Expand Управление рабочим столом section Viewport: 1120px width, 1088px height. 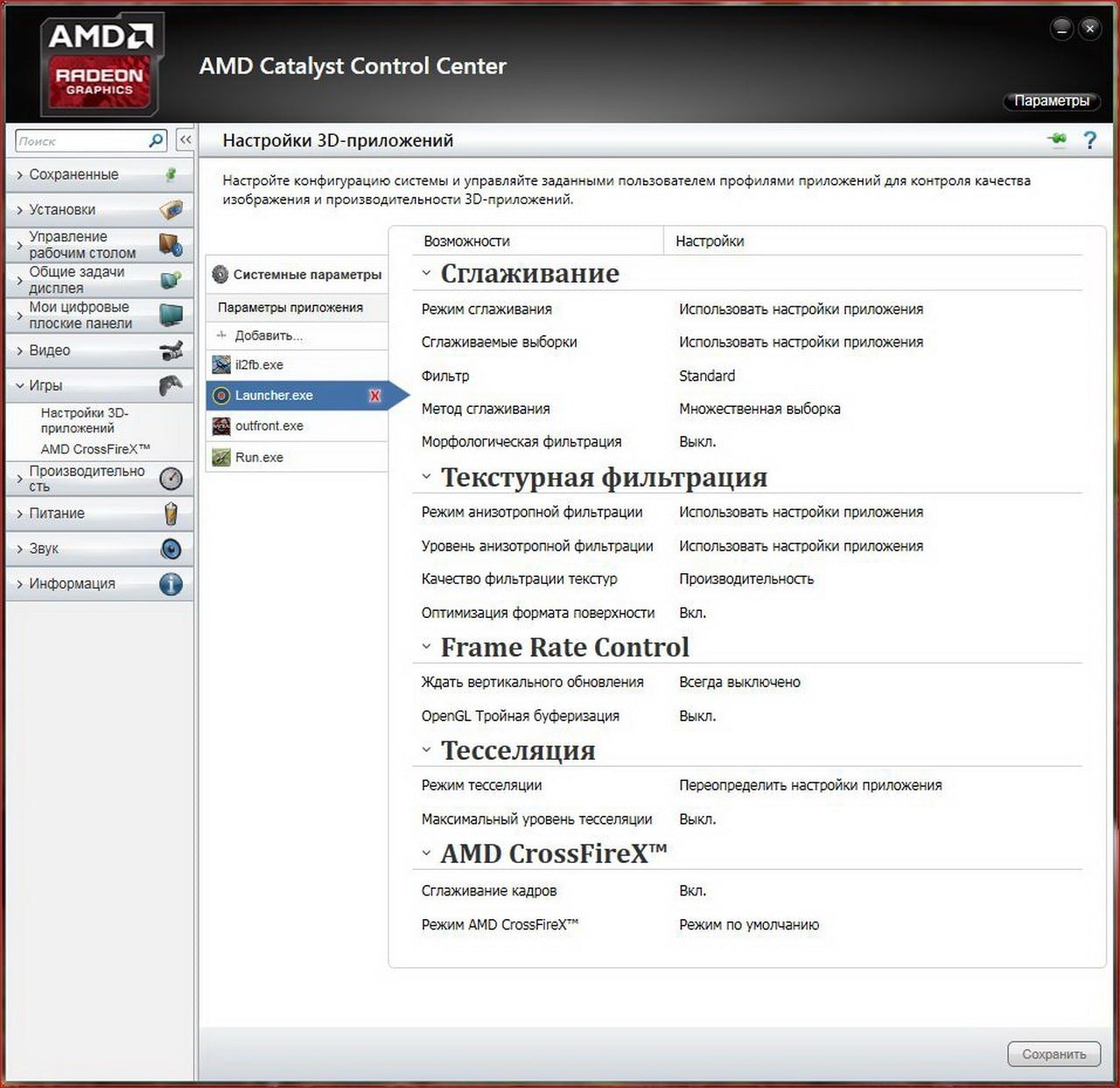point(19,245)
